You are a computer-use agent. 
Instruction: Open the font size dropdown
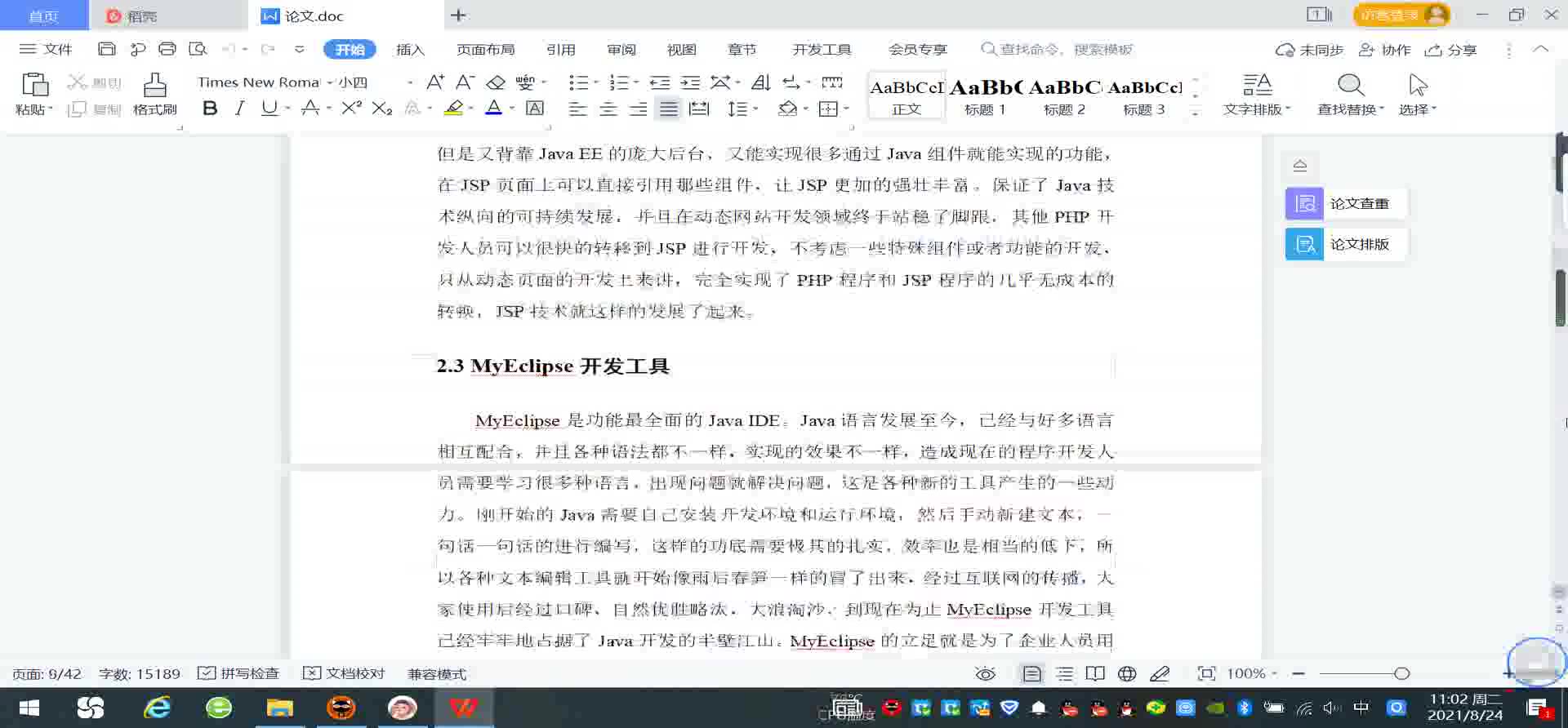pyautogui.click(x=410, y=82)
